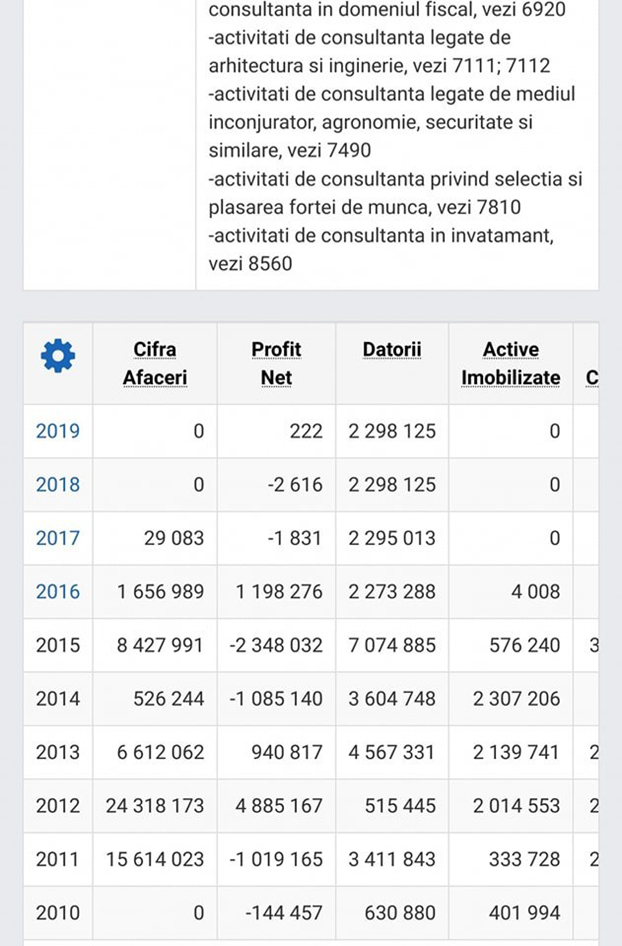Viewport: 622px width, 946px height.
Task: Click the 2019 debts value 2 298 125
Action: pyautogui.click(x=391, y=431)
